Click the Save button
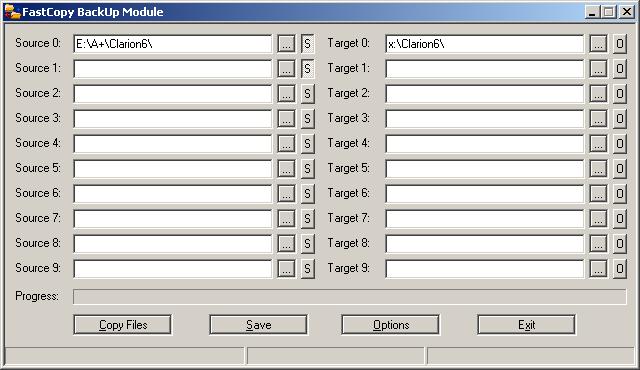This screenshot has height=370, width=640. 258,325
